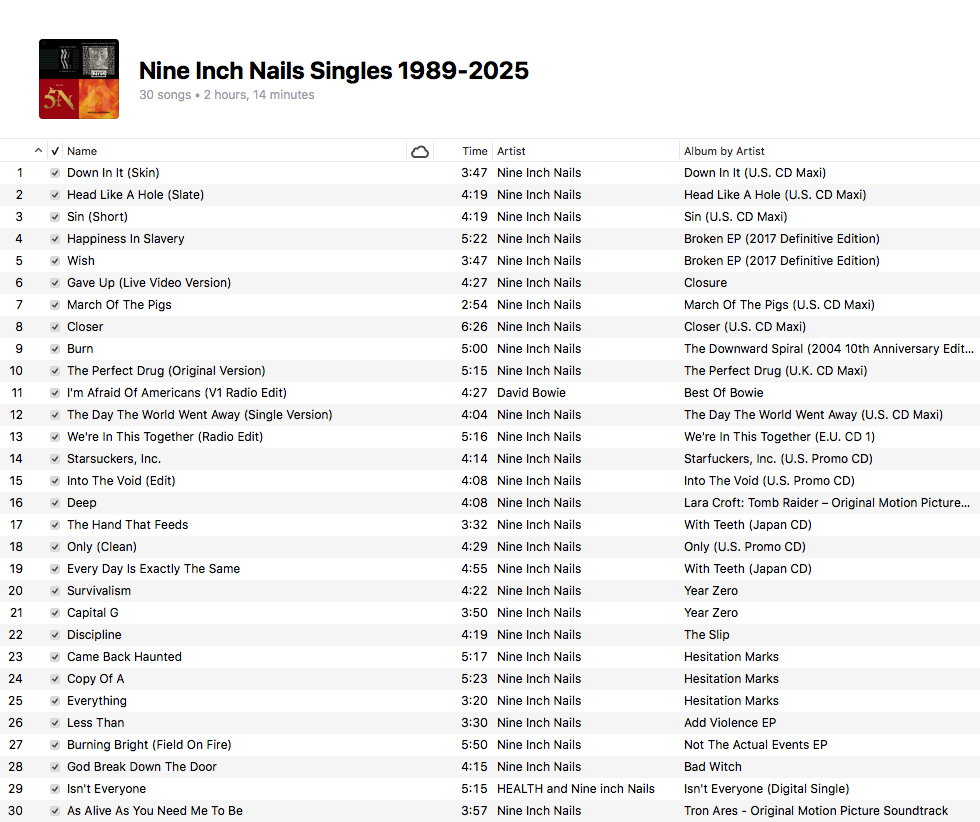The width and height of the screenshot is (980, 822).
Task: Click HEALTH and Nine inch Nails artist
Action: click(575, 789)
